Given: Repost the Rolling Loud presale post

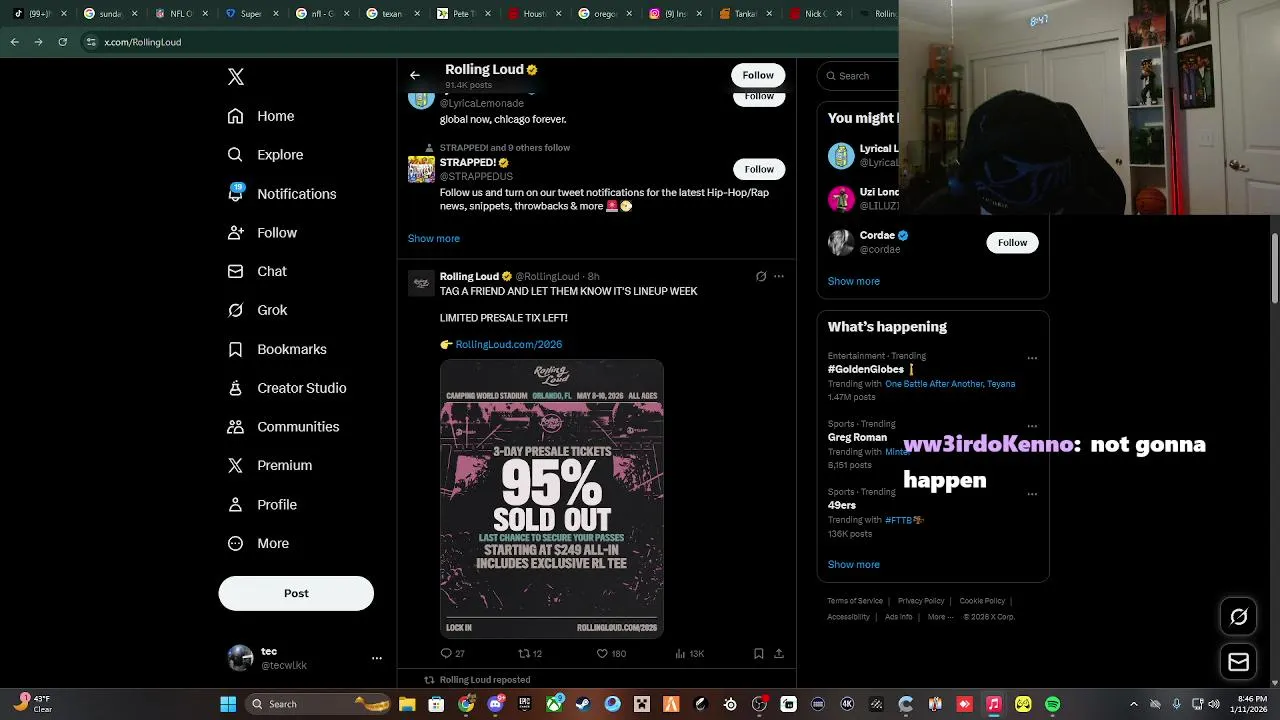Looking at the screenshot, I should click(x=530, y=653).
